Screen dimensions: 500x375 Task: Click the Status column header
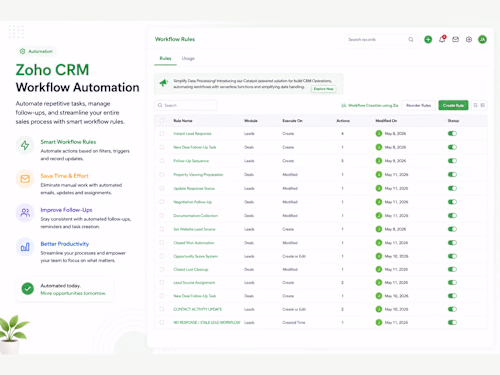click(453, 121)
